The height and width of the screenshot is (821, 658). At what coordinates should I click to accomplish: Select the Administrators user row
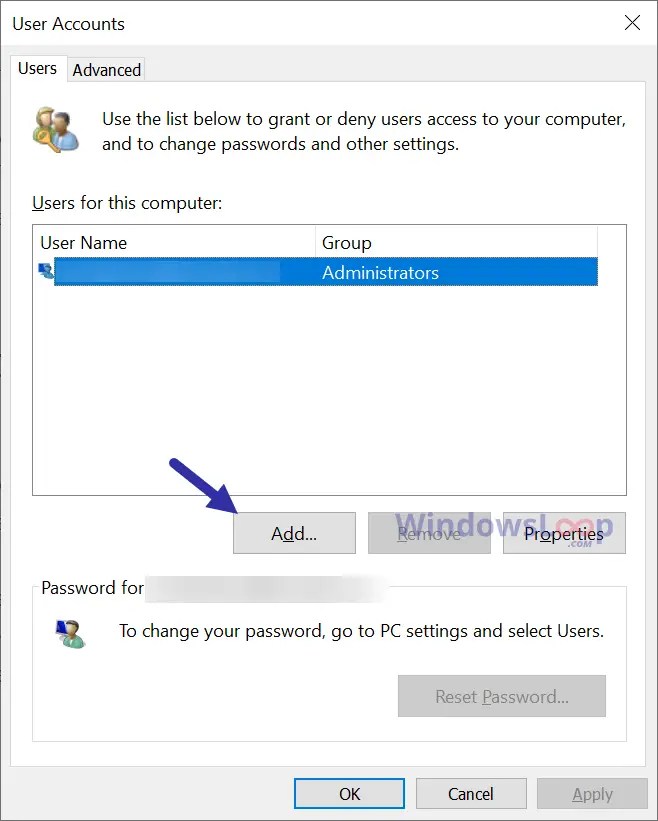(318, 271)
